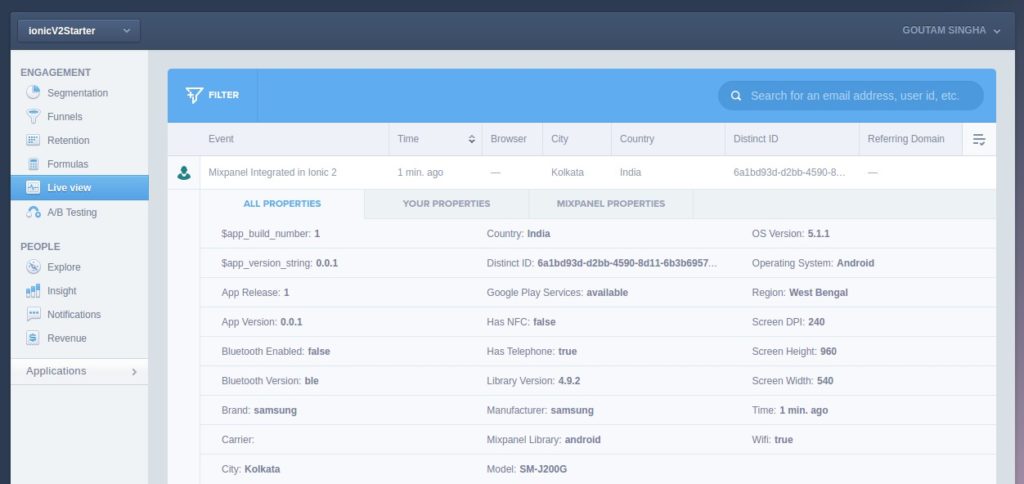
Task: Click the 'Brand: samsung' property
Action: 259,410
